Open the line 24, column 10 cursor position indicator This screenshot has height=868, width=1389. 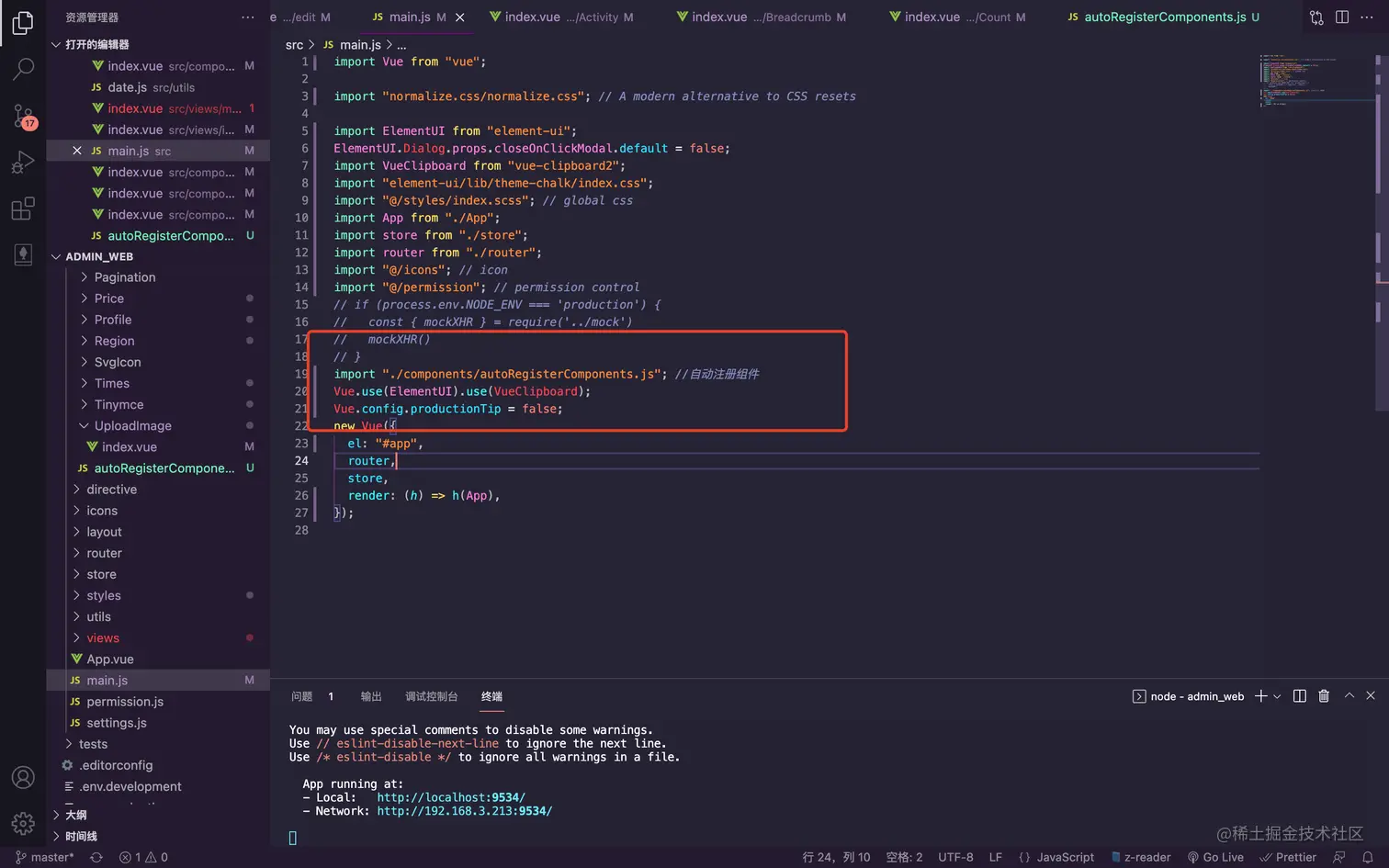click(x=836, y=857)
